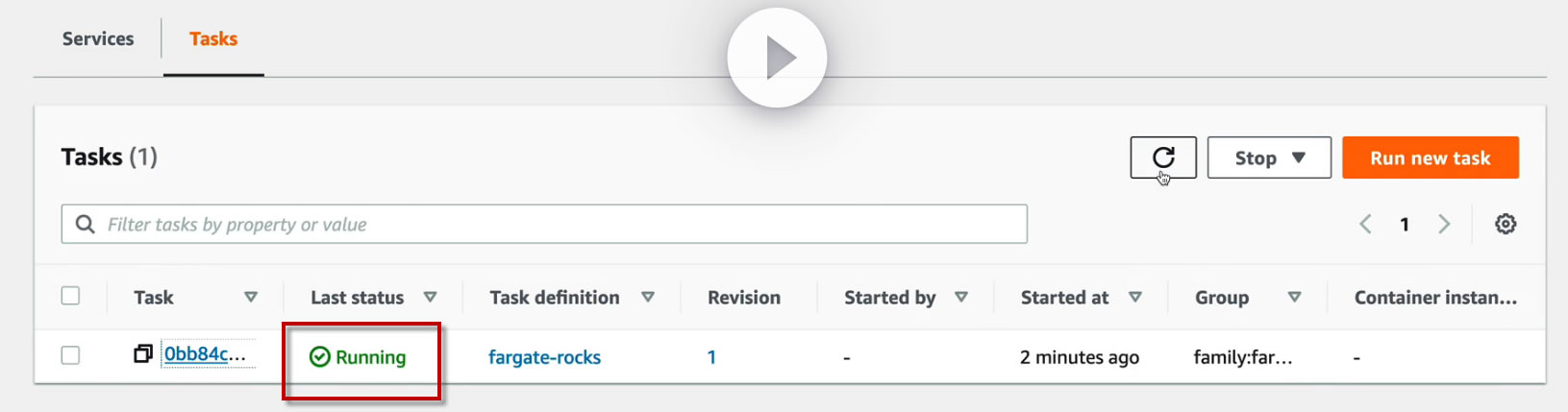The image size is (1568, 412).
Task: Open the fargate-rocks task definition link
Action: click(544, 357)
